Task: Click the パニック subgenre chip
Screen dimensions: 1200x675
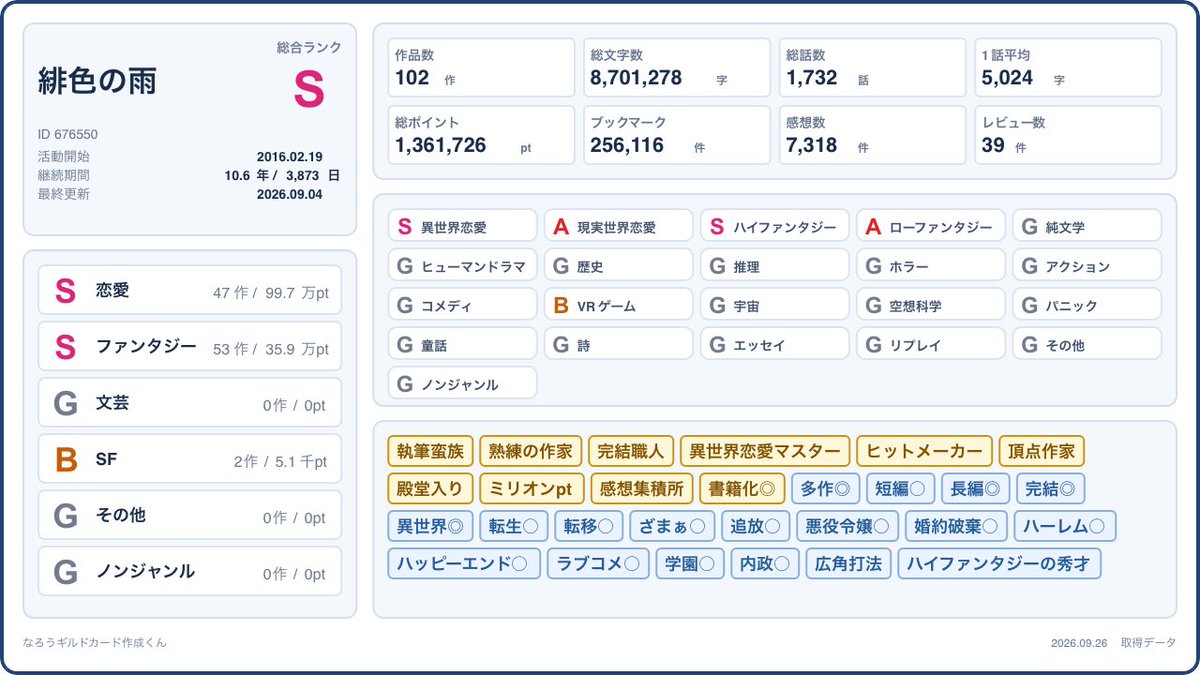Action: point(1087,304)
